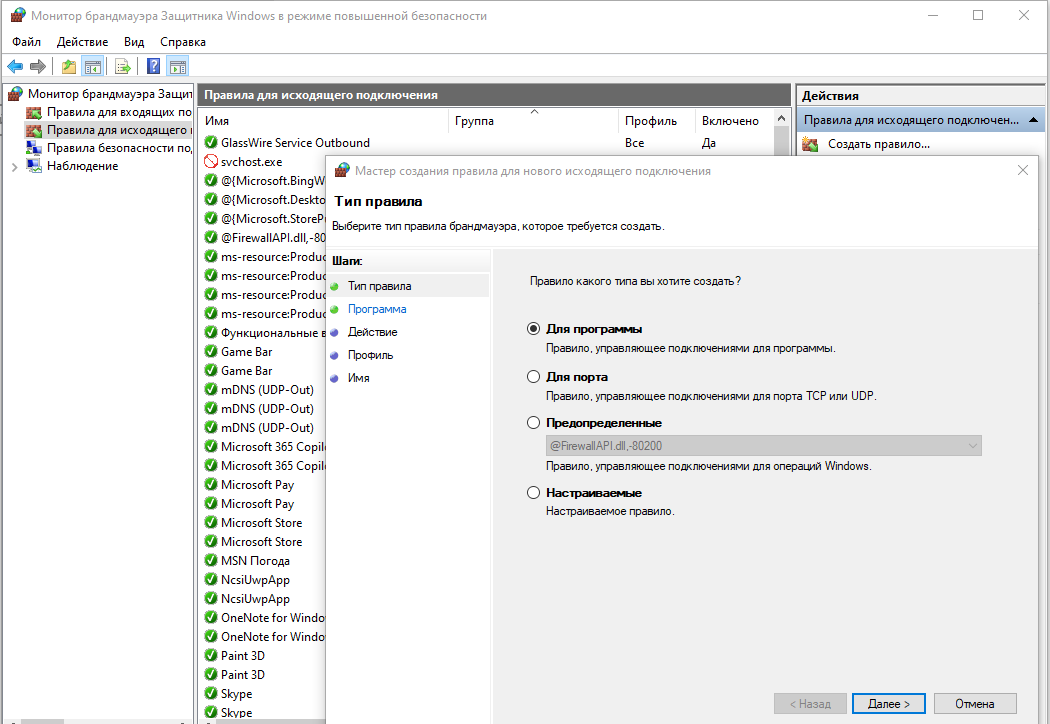Click the Отмена button
The height and width of the screenshot is (724, 1050).
coord(975,704)
